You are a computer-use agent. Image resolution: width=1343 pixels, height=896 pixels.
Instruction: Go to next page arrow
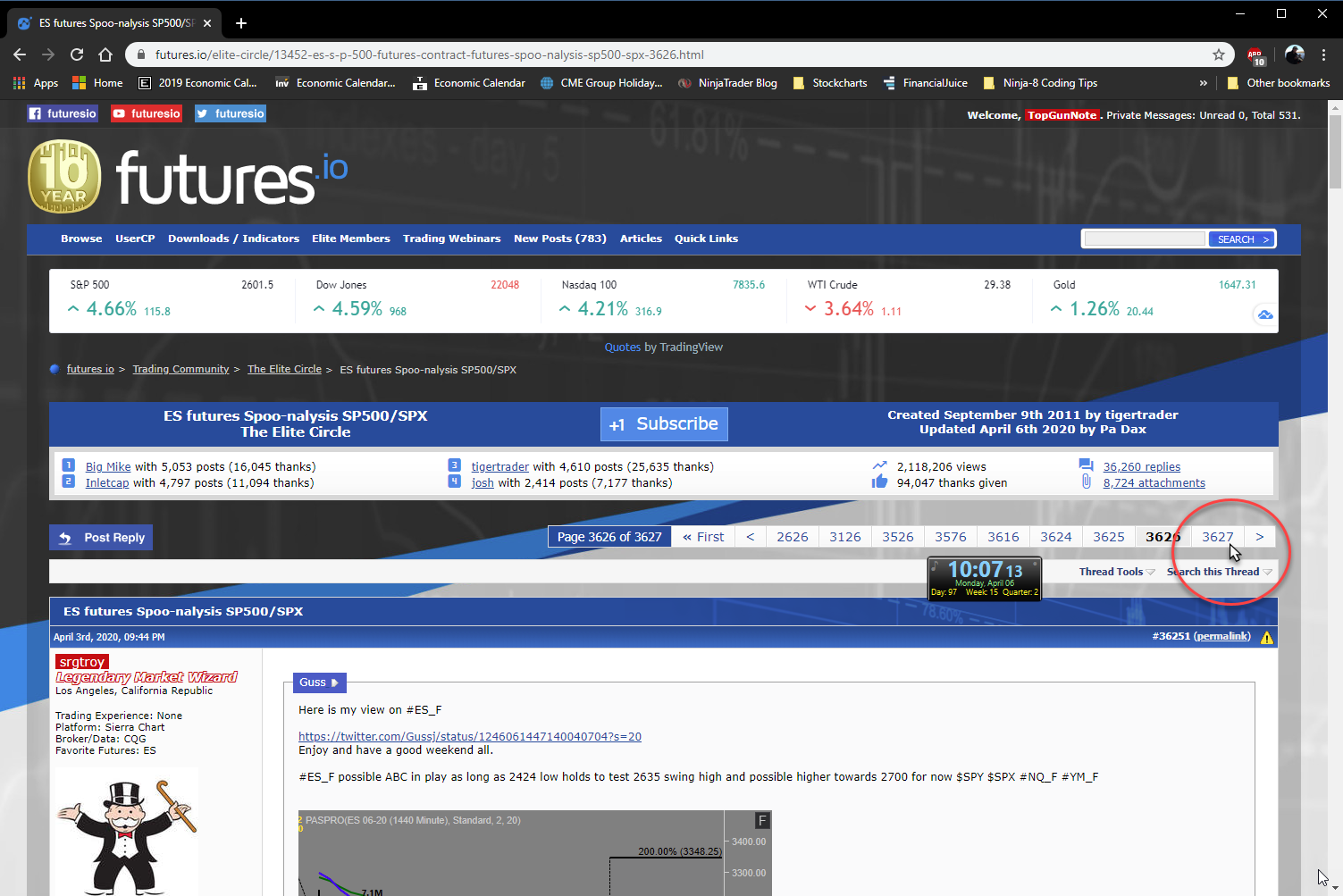pyautogui.click(x=1260, y=537)
